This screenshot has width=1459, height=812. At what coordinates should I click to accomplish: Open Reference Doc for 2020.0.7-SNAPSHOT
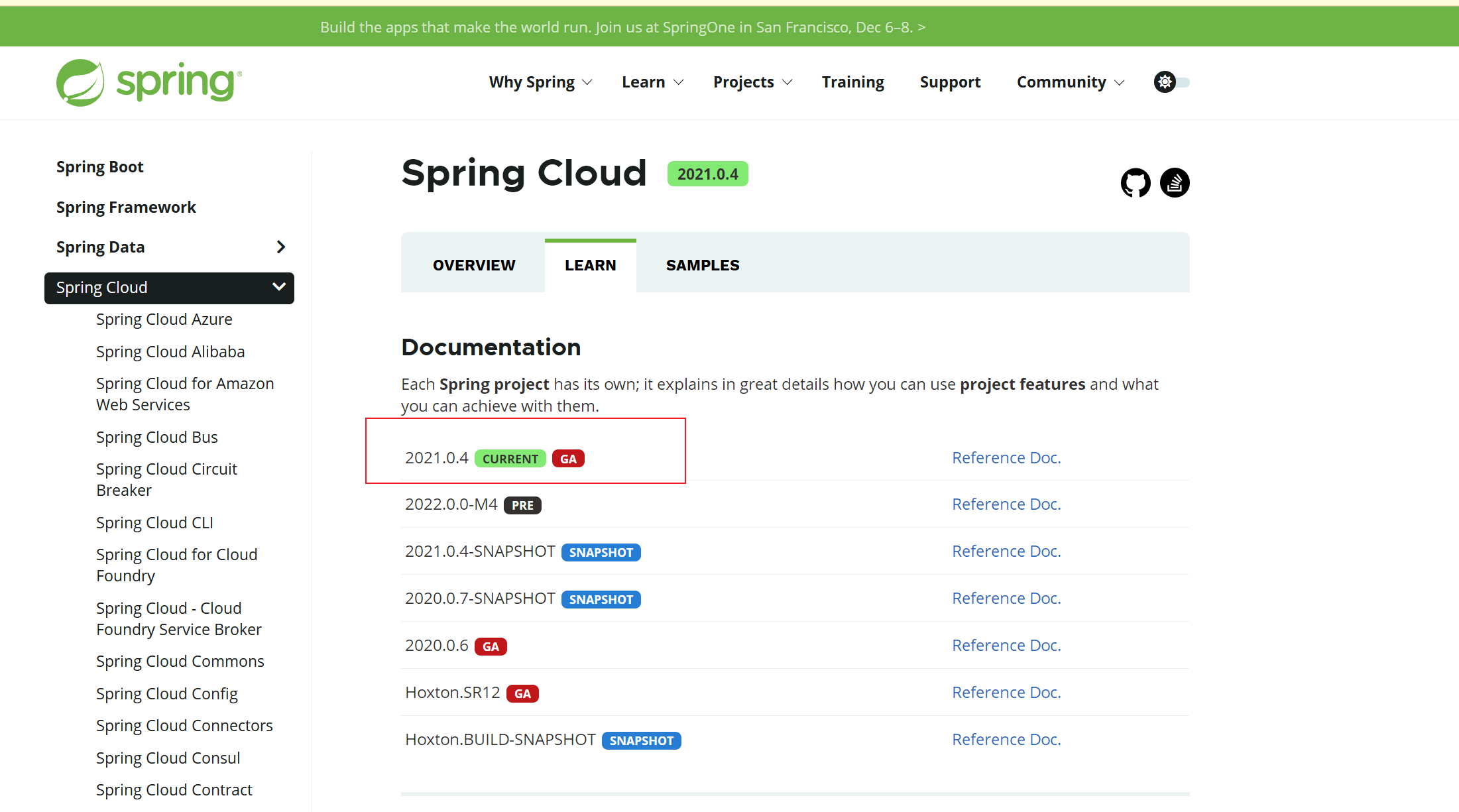click(1006, 599)
